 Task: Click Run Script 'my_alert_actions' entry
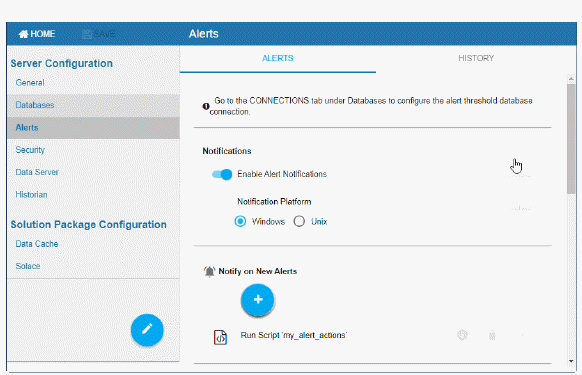click(x=294, y=335)
